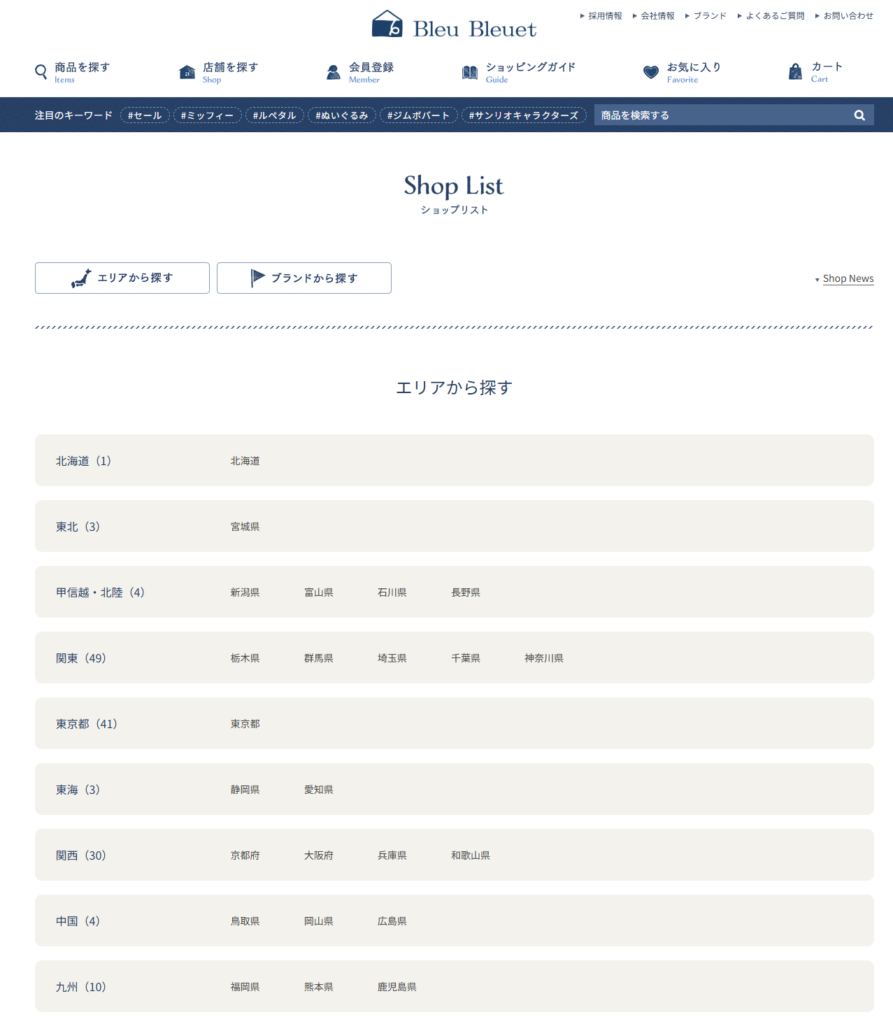Select 神奈川県 in the 関東 row

[544, 658]
